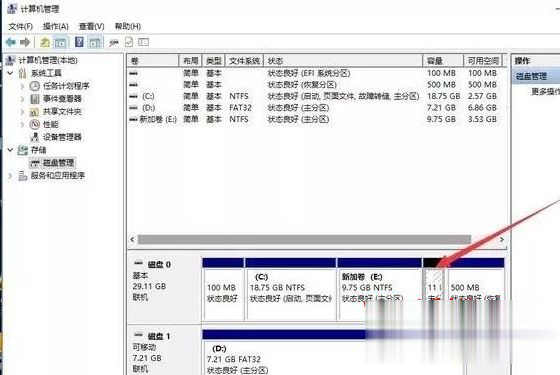Collapse the 系统工具 tree node

click(10, 73)
